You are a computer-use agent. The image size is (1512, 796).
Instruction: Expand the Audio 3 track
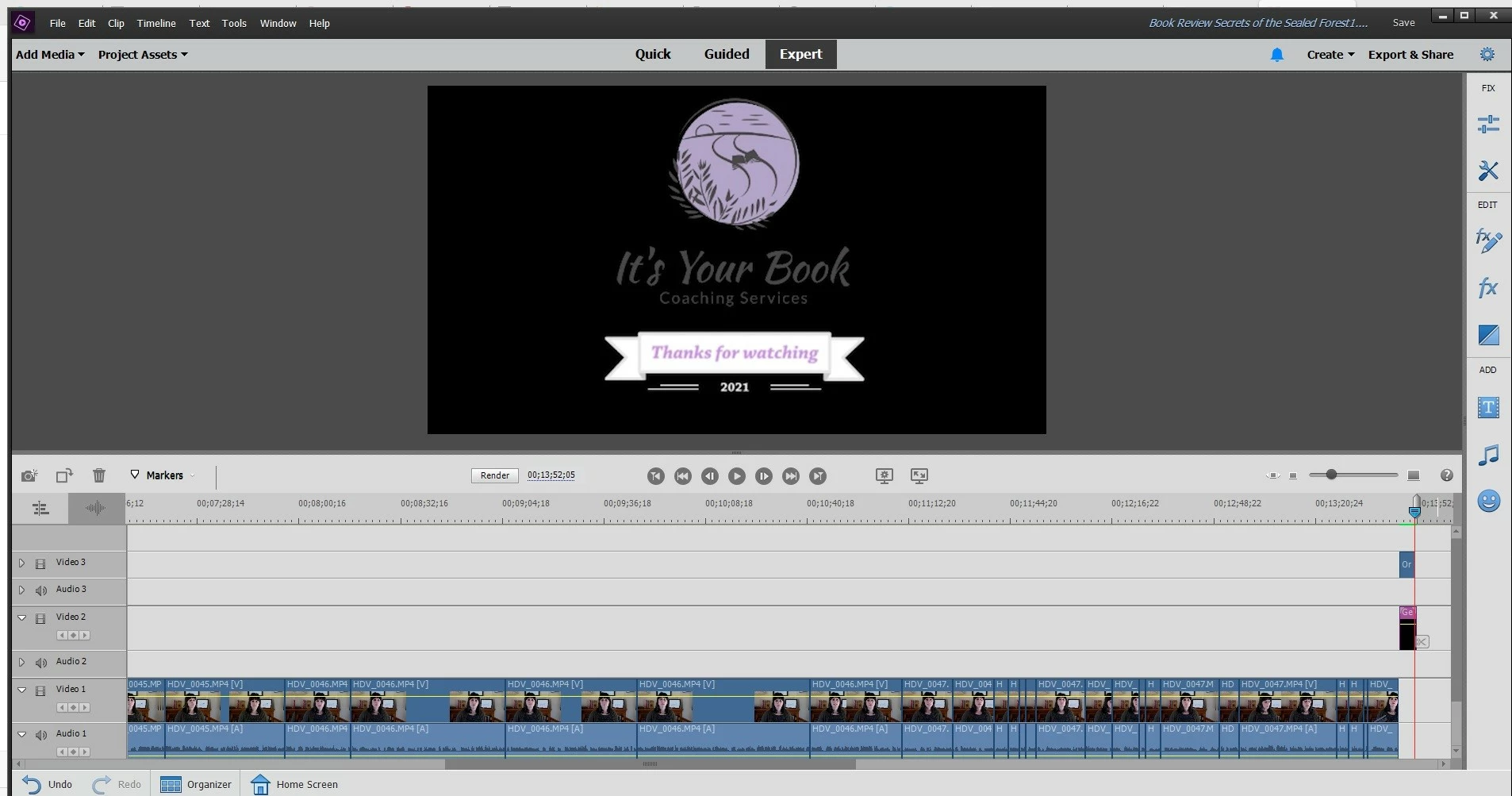pos(21,590)
